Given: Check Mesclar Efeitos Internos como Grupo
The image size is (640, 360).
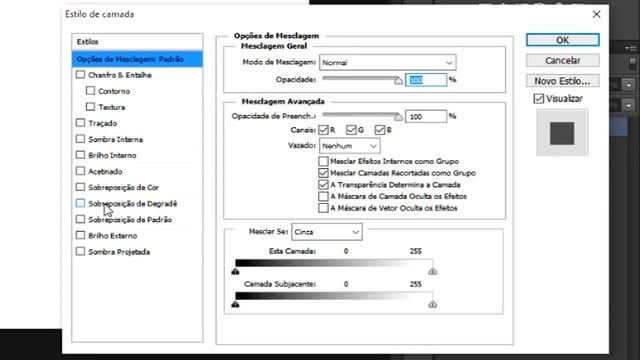Looking at the screenshot, I should 323,161.
